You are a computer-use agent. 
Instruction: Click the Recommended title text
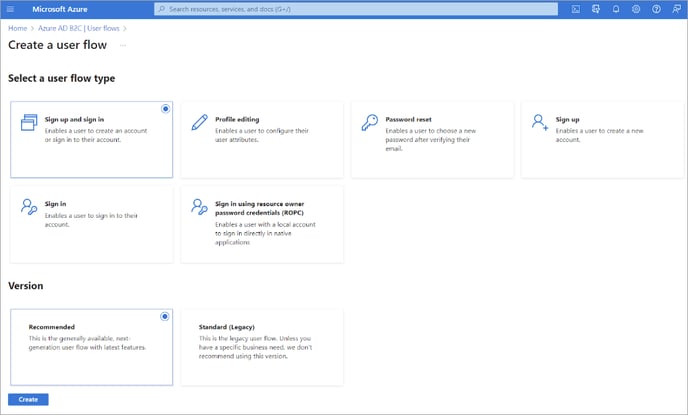pos(52,327)
